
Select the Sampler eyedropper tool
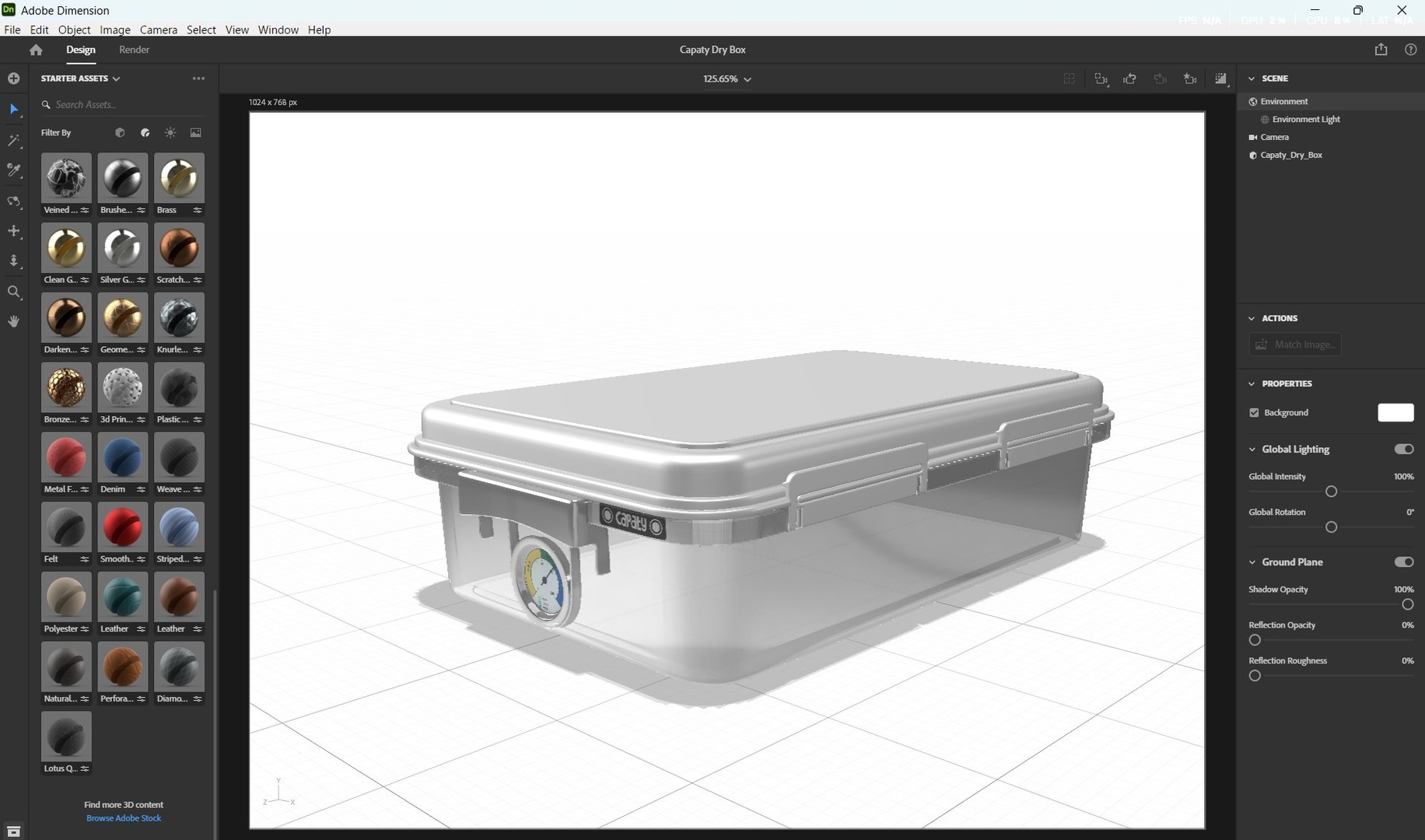click(x=14, y=170)
